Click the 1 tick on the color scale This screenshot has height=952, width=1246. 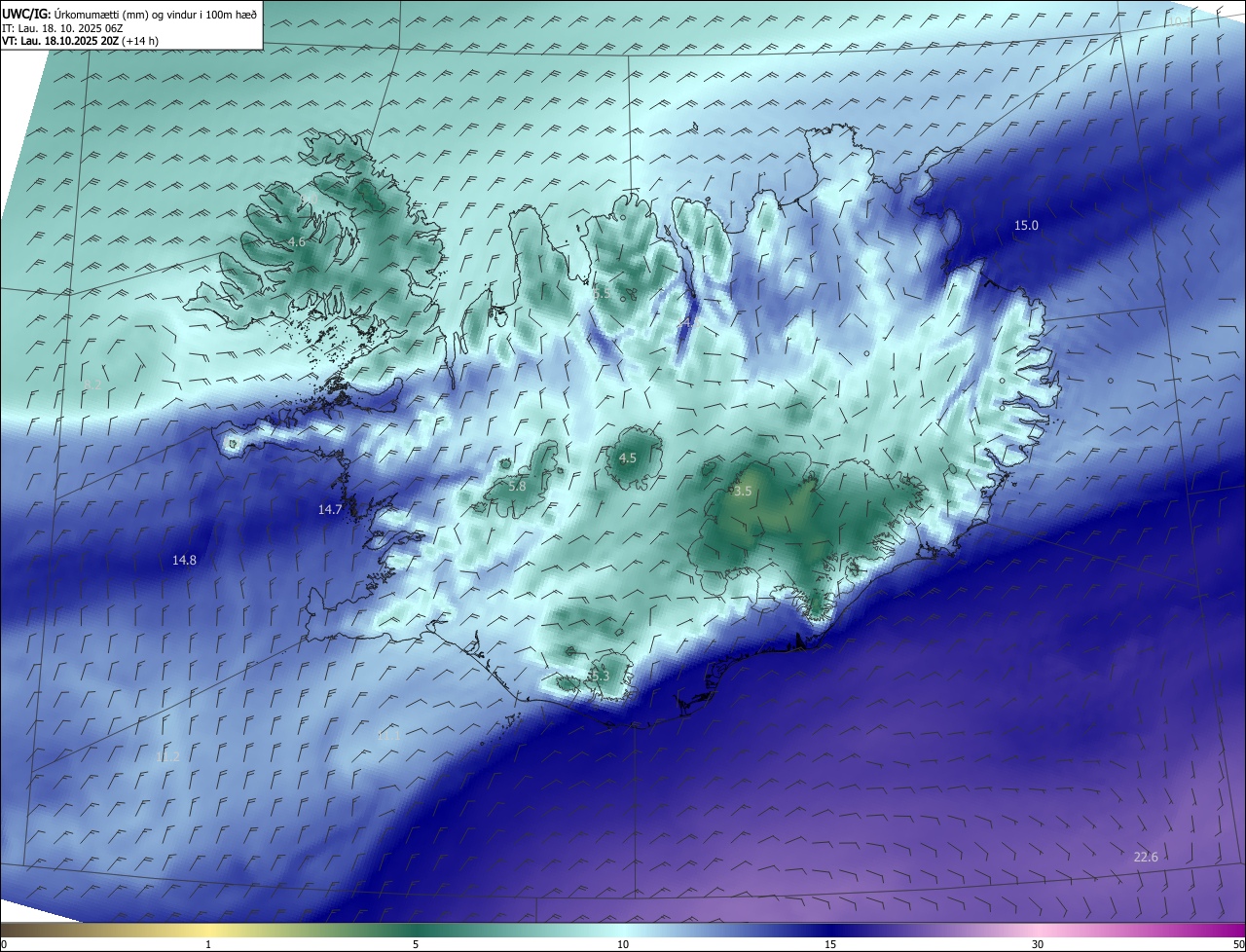click(x=208, y=944)
